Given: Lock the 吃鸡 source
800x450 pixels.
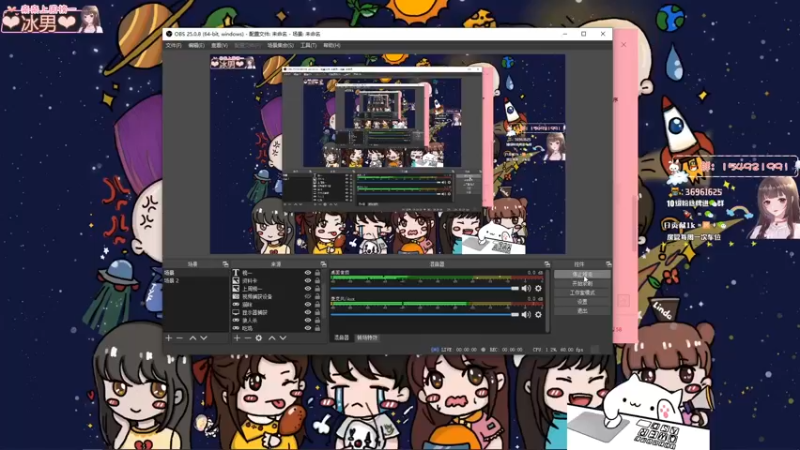Looking at the screenshot, I should [x=317, y=328].
